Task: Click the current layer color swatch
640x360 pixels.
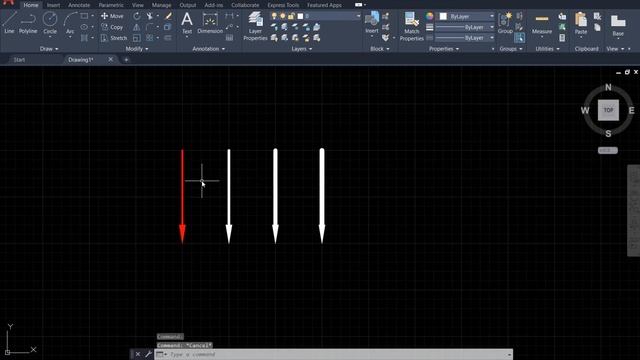Action: (x=300, y=16)
